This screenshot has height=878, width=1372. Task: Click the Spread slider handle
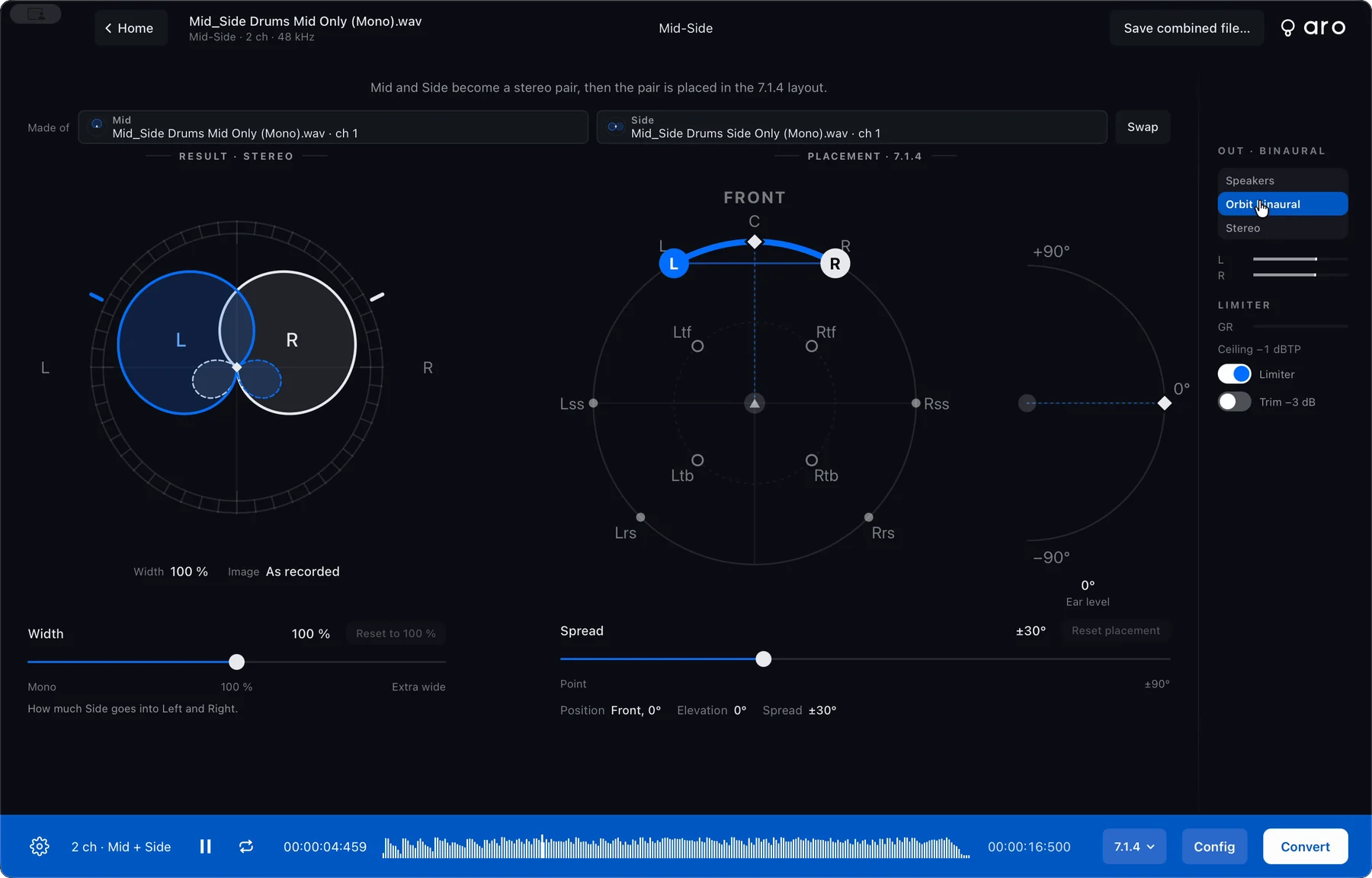click(764, 659)
